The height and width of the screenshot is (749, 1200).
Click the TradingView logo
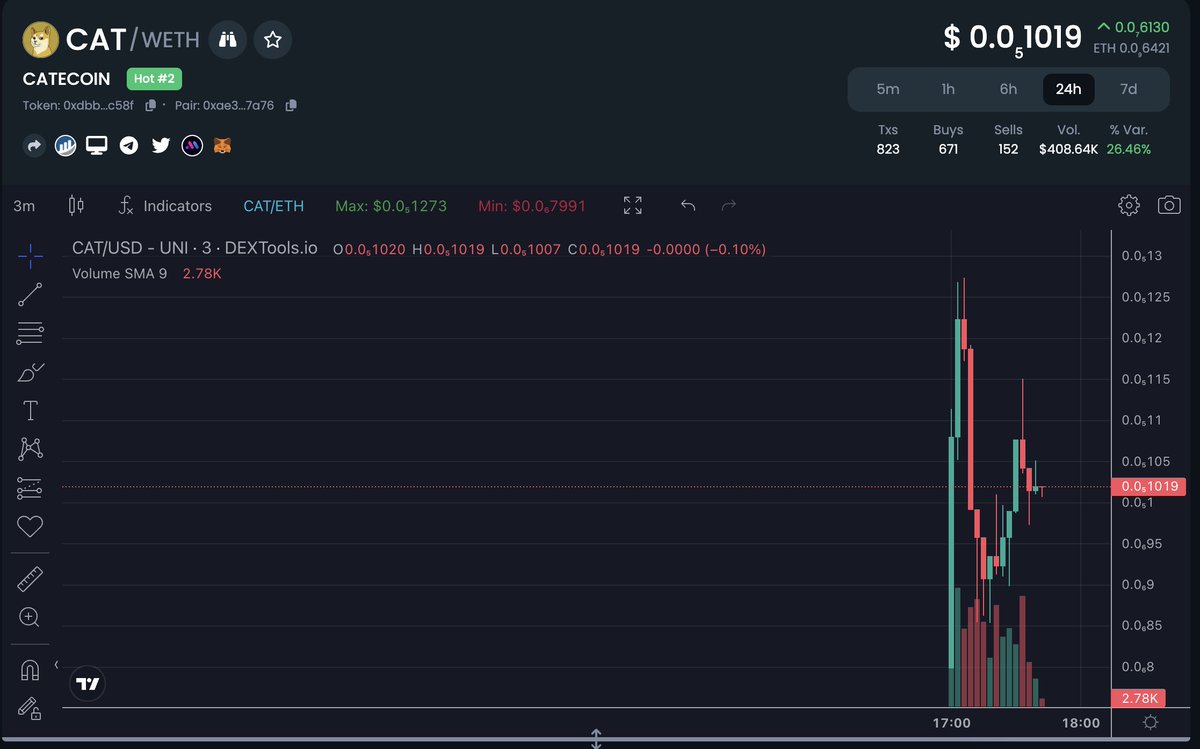pyautogui.click(x=88, y=684)
